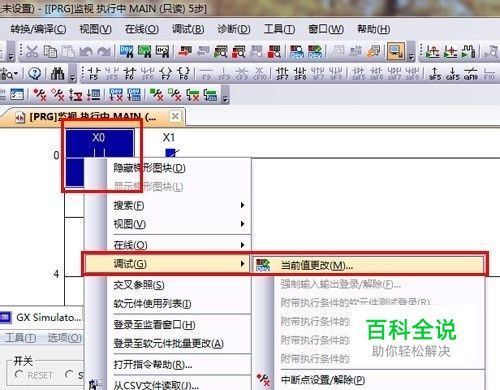This screenshot has width=500, height=390.
Task: Click the Redo arrow icon
Action: click(x=104, y=52)
